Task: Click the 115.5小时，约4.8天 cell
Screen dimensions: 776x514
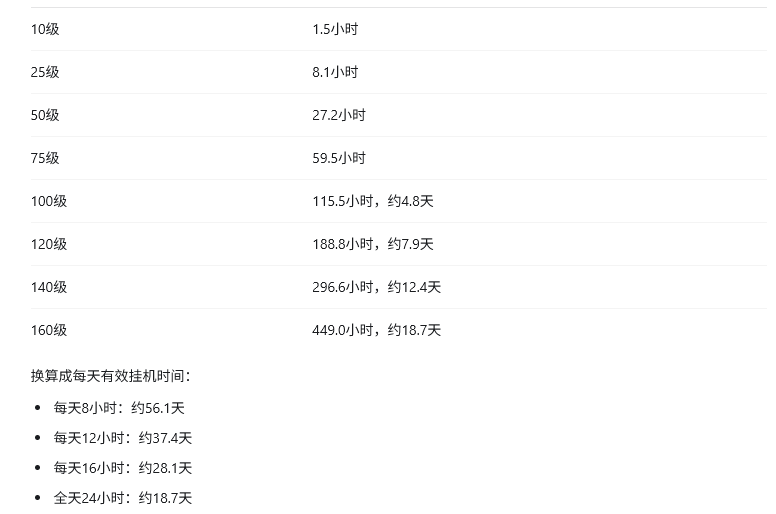Action: tap(373, 201)
